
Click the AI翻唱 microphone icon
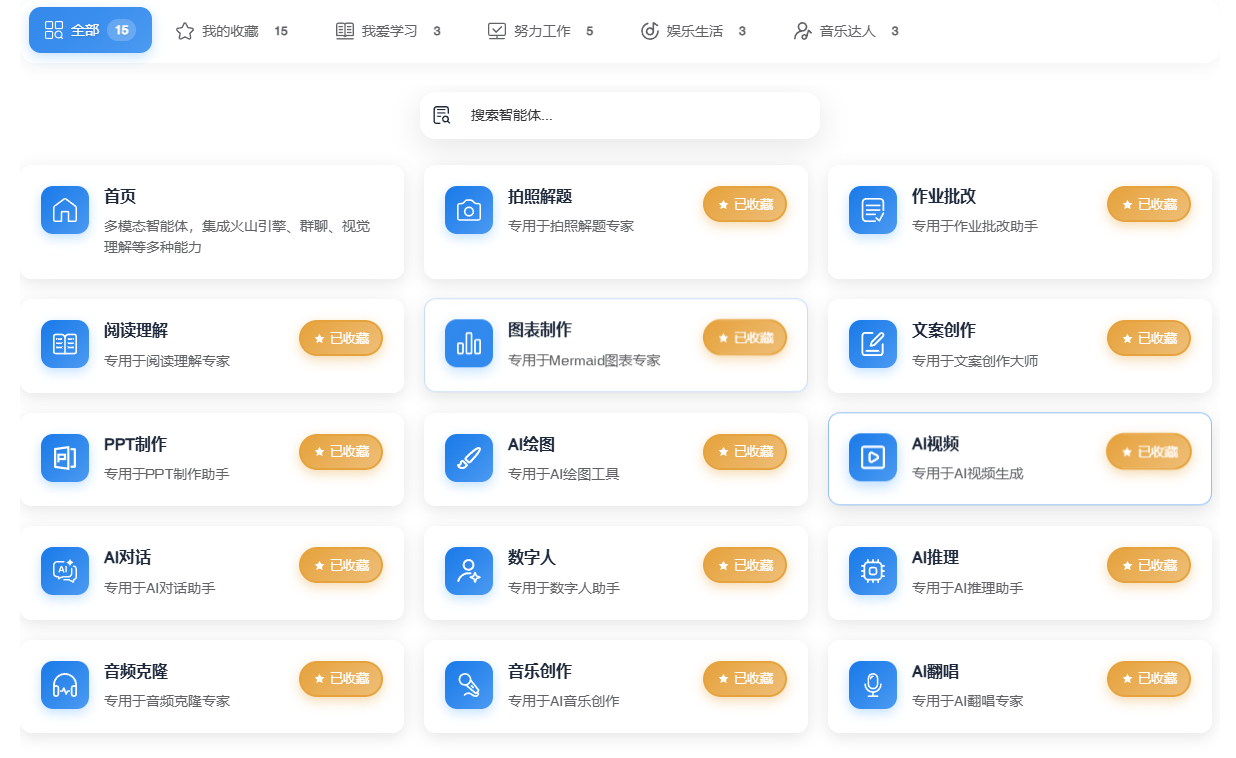873,685
